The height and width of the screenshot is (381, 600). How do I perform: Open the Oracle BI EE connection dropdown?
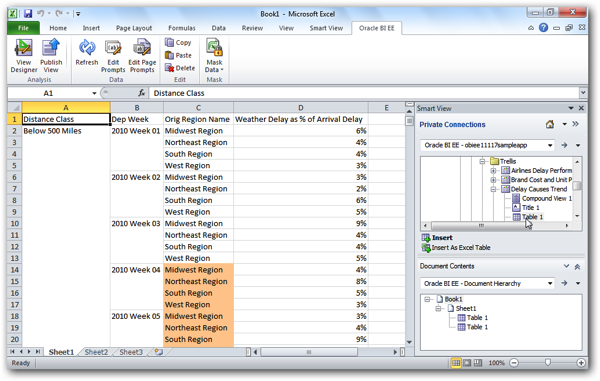point(550,145)
